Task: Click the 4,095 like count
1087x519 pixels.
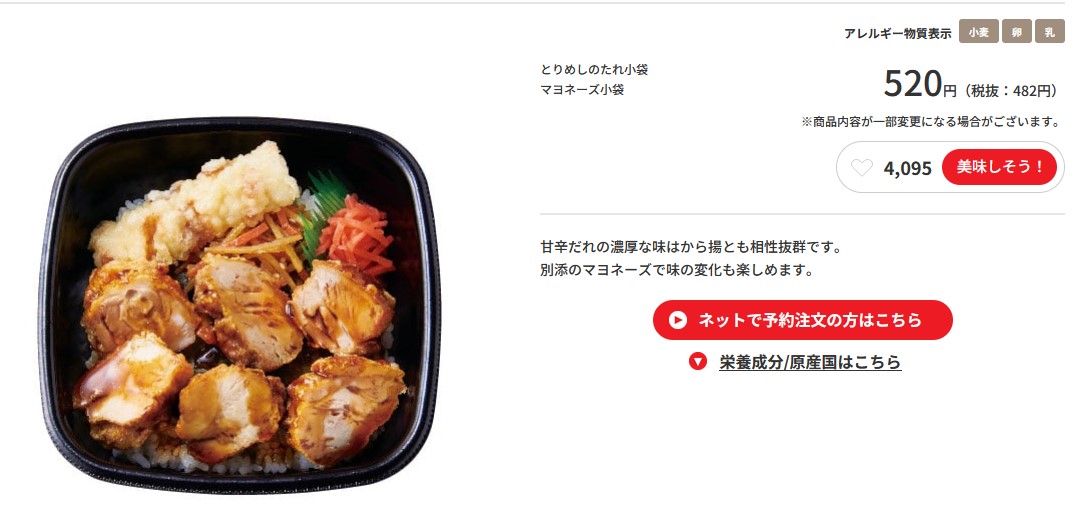Action: click(x=907, y=168)
